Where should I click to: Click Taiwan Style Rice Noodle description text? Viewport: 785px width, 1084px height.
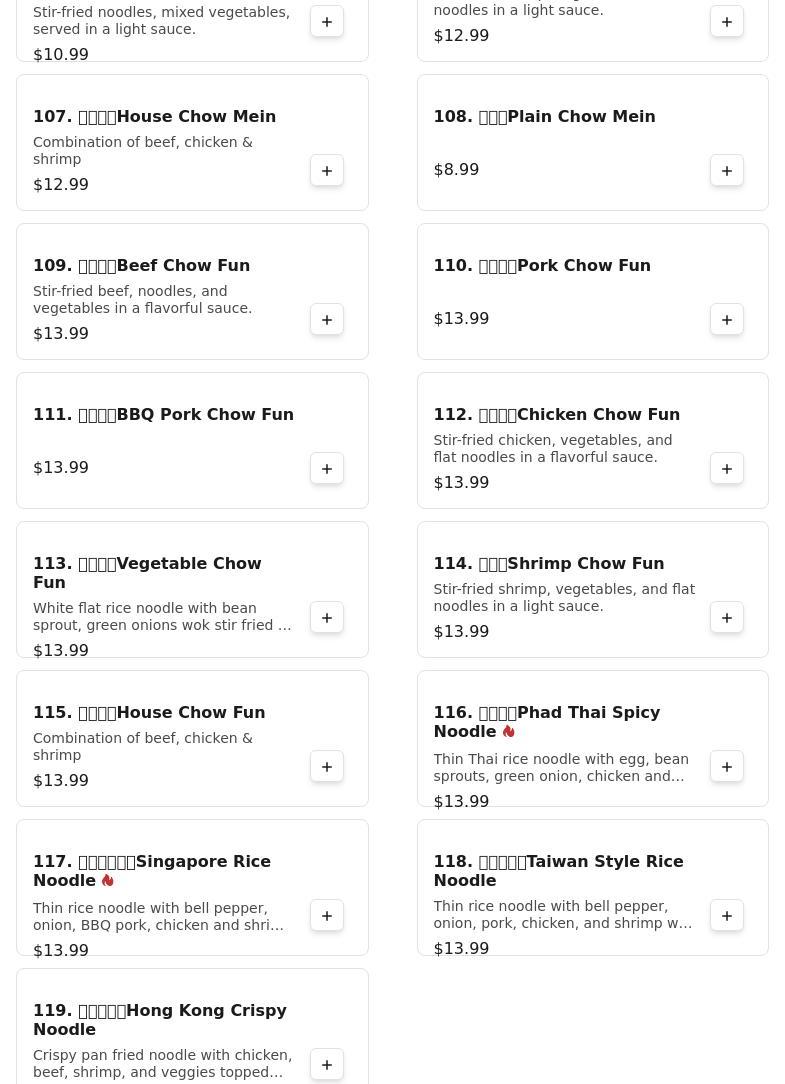[562, 915]
